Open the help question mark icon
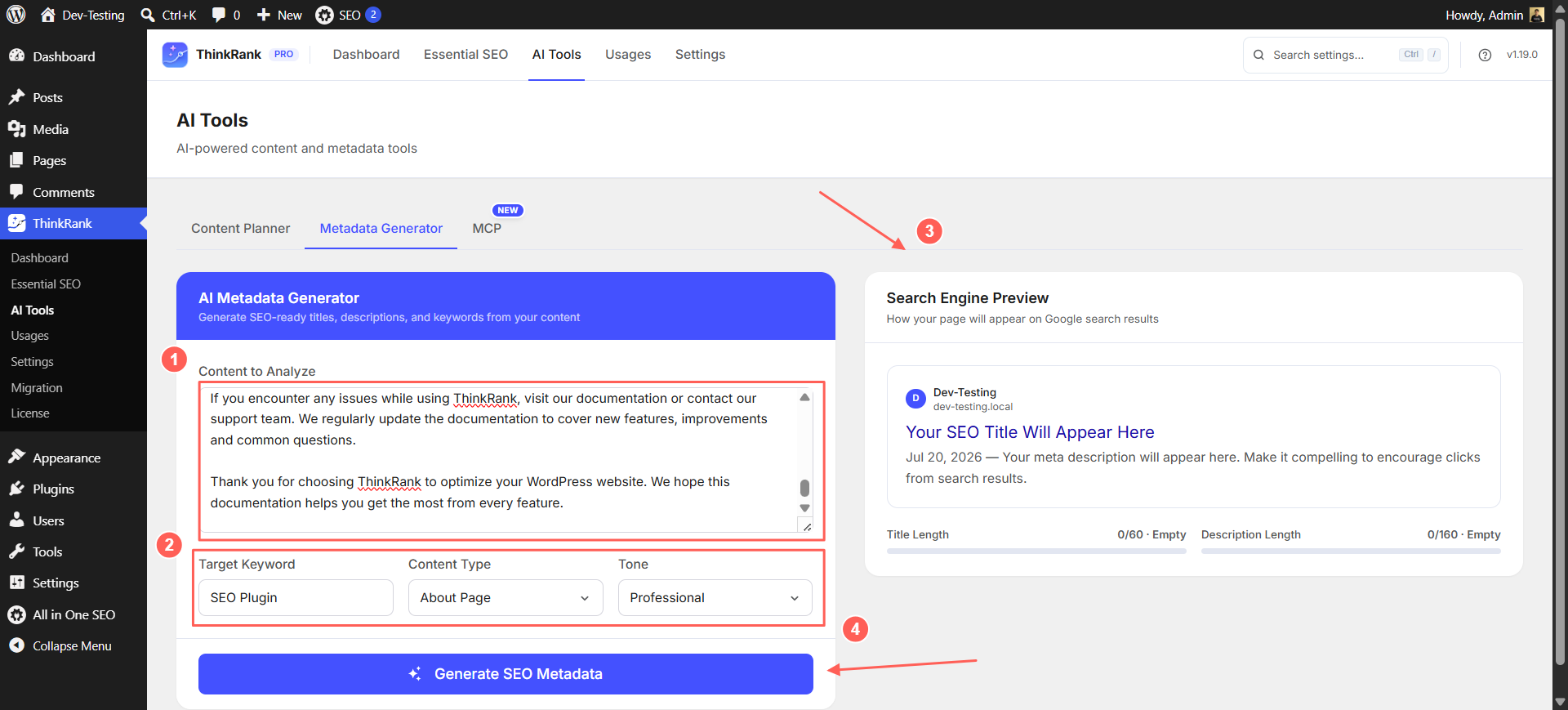1568x710 pixels. click(1485, 55)
